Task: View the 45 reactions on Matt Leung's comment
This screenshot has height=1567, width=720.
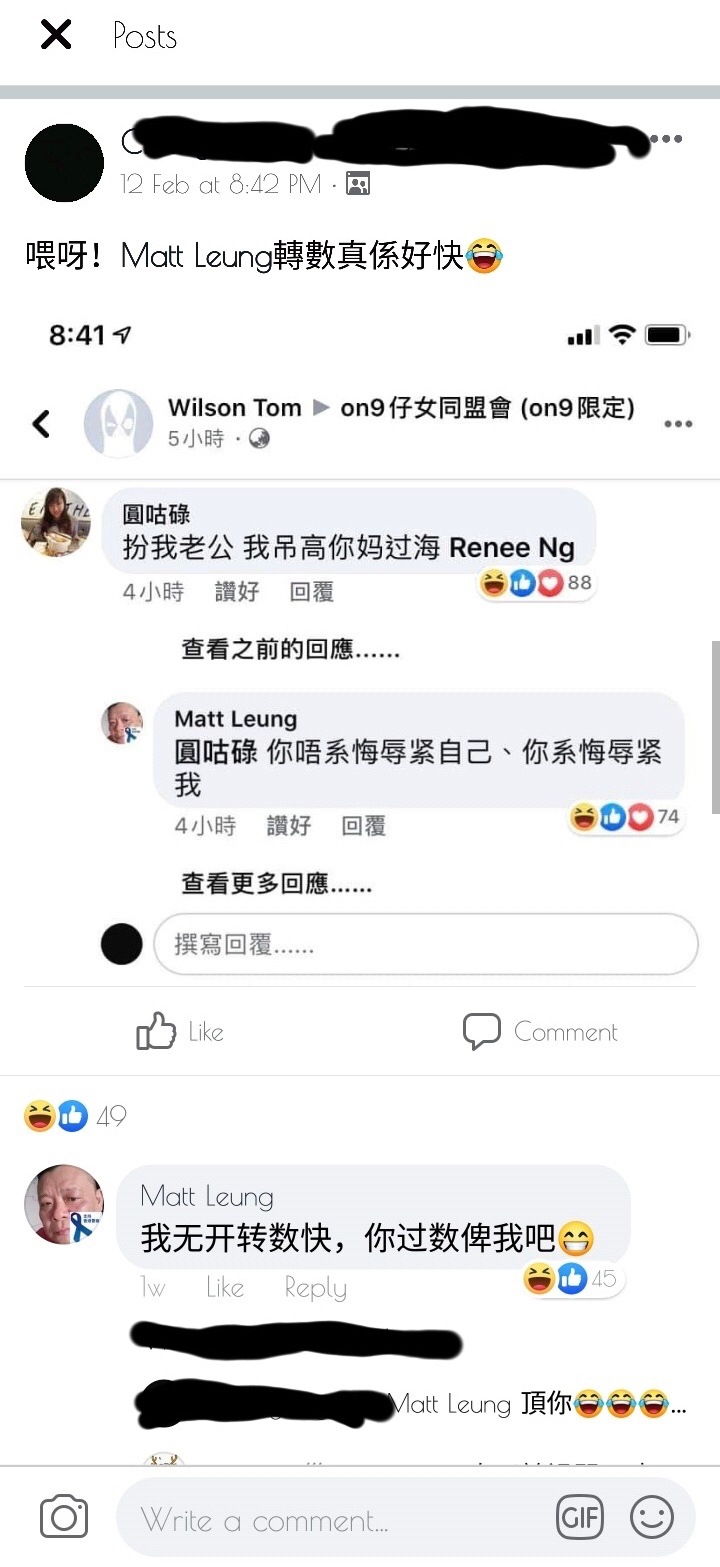Action: coord(572,1278)
